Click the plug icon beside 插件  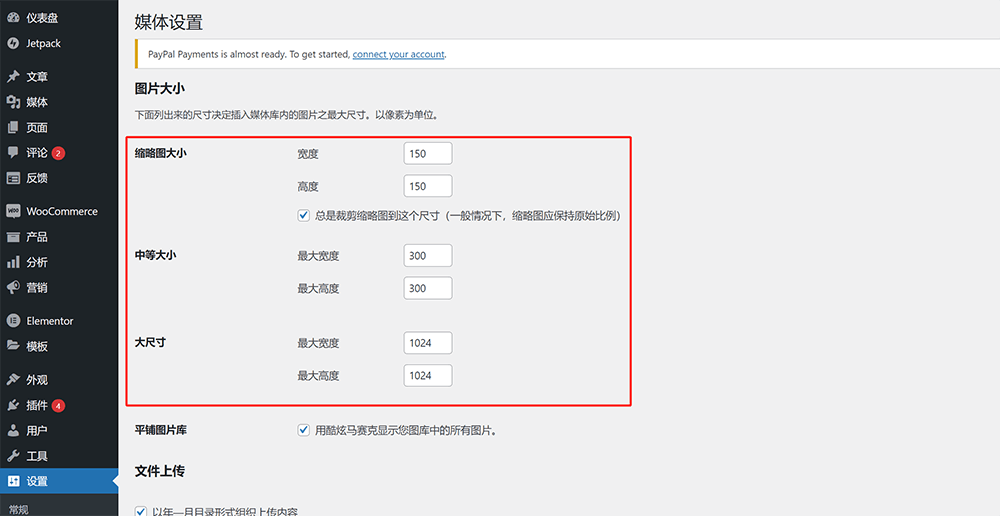[13, 405]
